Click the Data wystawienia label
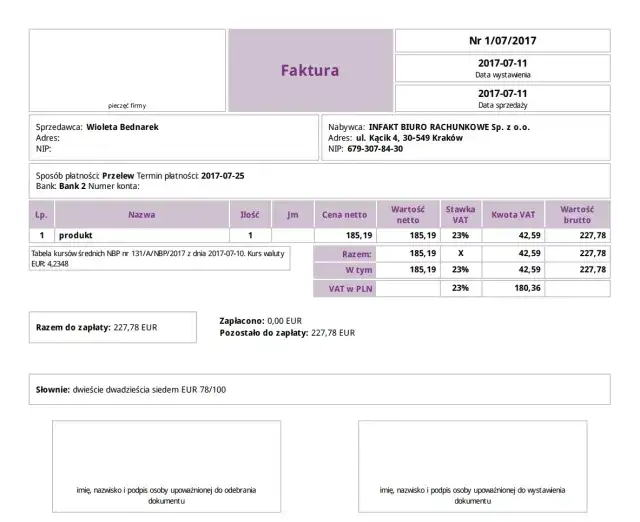Viewport: 640px width, 522px height. (502, 75)
